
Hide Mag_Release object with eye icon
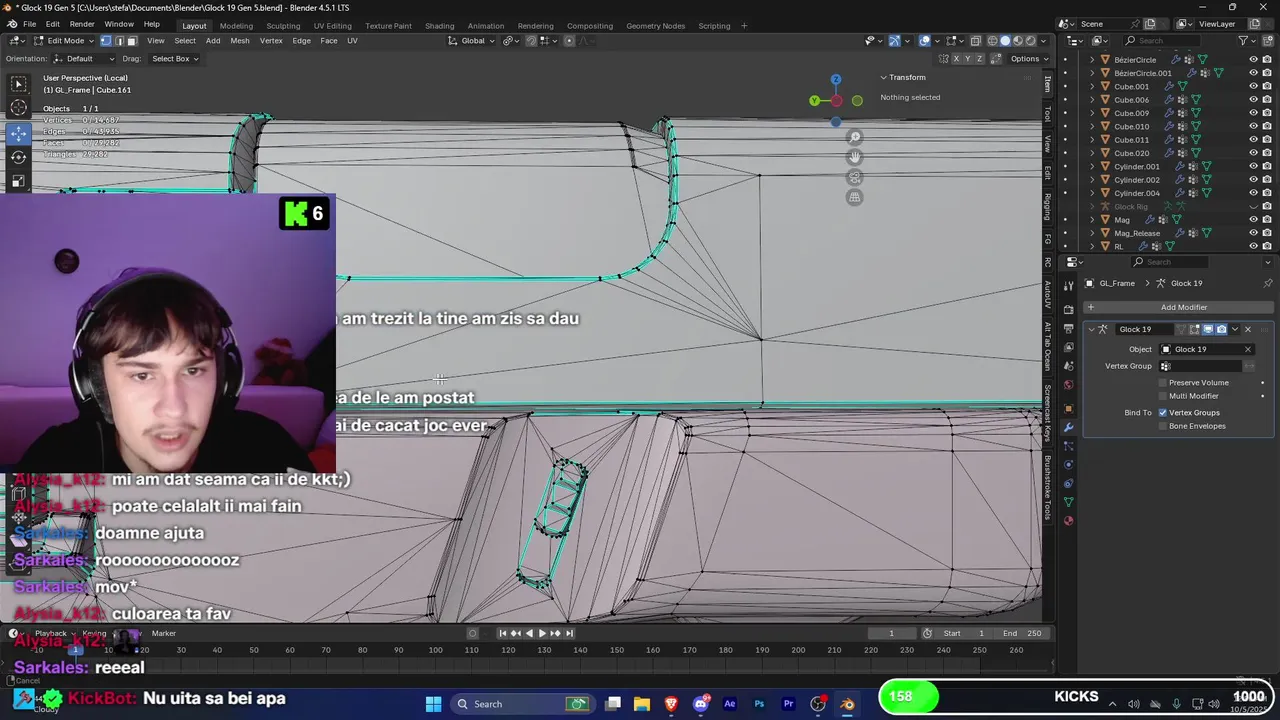[x=1253, y=233]
